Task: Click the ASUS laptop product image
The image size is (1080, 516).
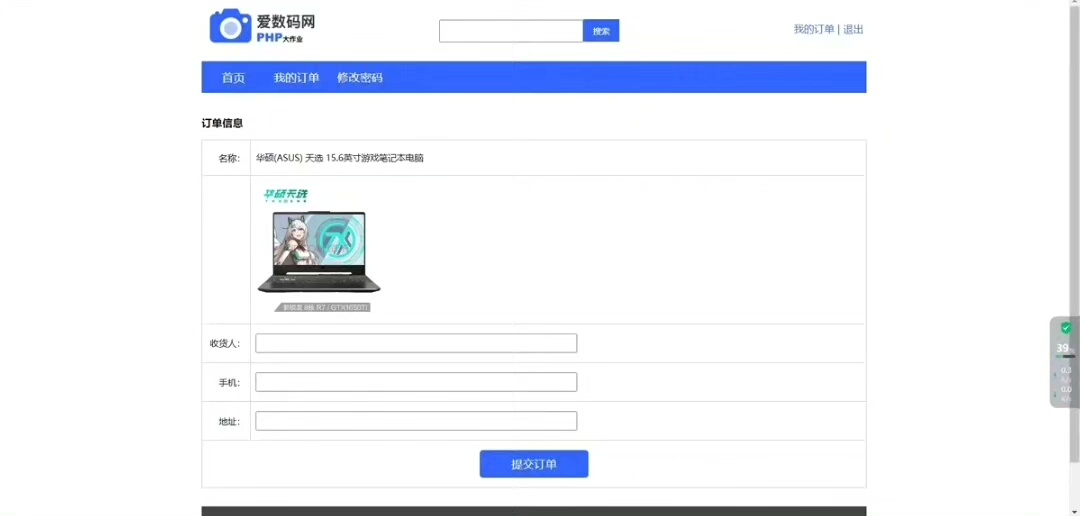Action: (x=319, y=250)
